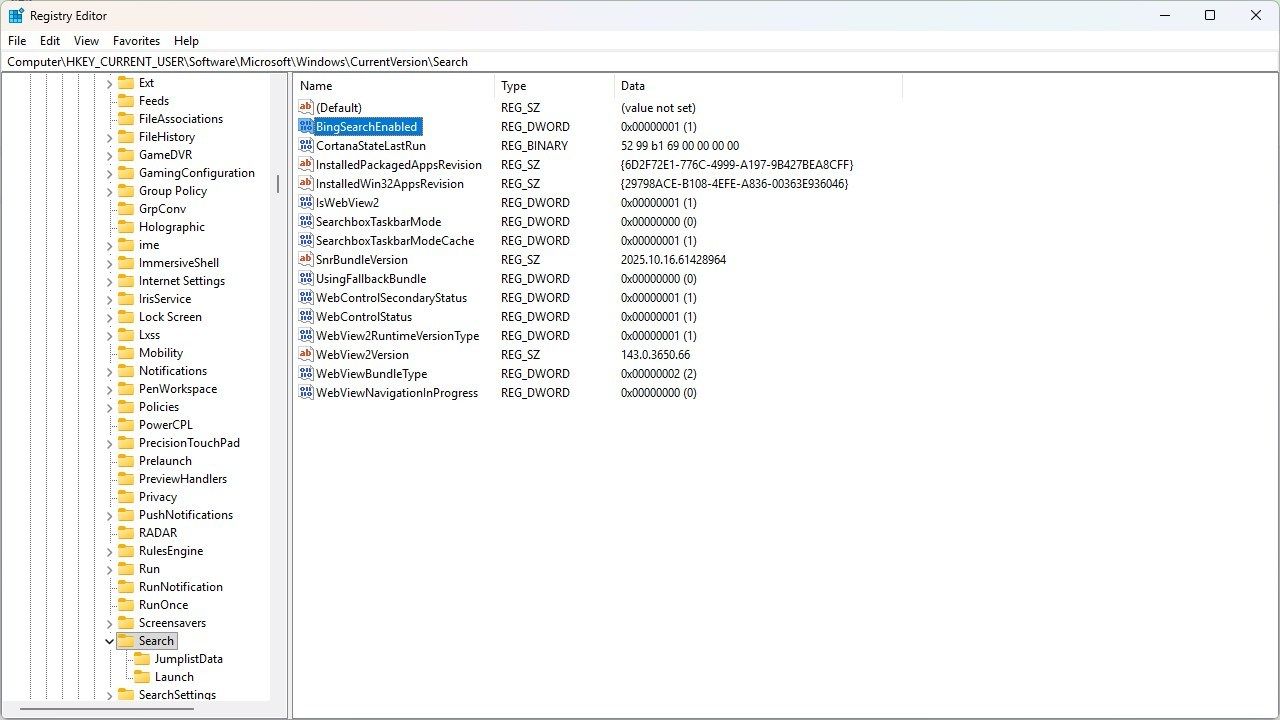Click the DWORD icon beside UsingFallbackBundle
Viewport: 1280px width, 720px height.
click(x=306, y=279)
